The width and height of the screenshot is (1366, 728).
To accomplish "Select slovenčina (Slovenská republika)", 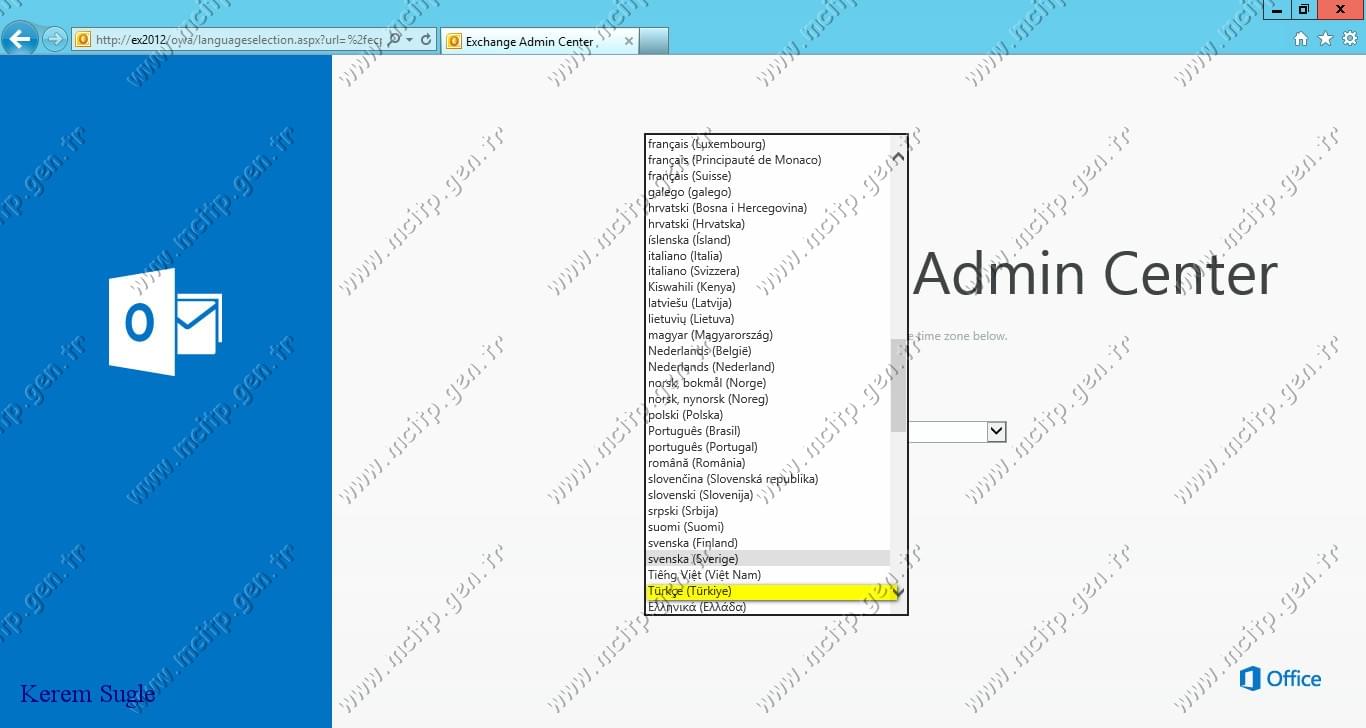I will tap(768, 479).
